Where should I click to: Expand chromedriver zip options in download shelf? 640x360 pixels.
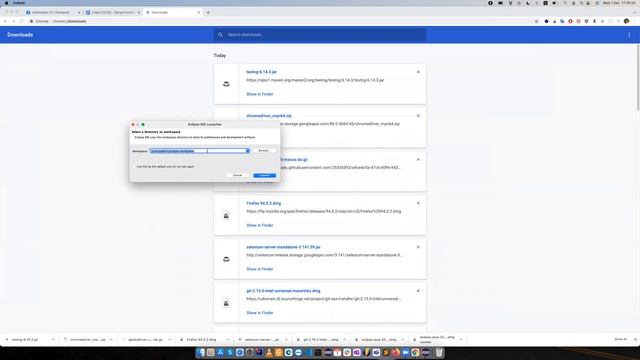111,340
